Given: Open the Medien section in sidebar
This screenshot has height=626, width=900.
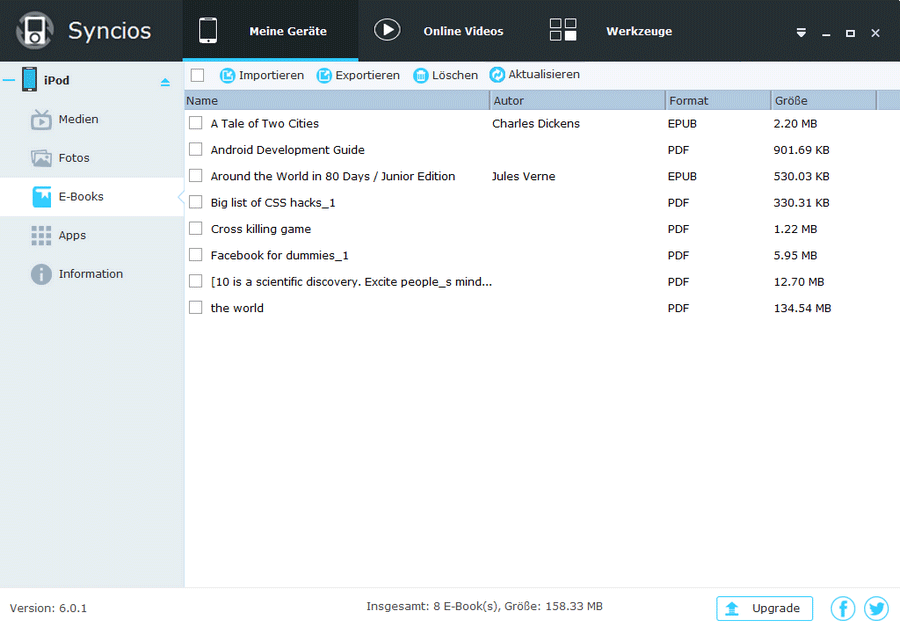Looking at the screenshot, I should tap(92, 119).
